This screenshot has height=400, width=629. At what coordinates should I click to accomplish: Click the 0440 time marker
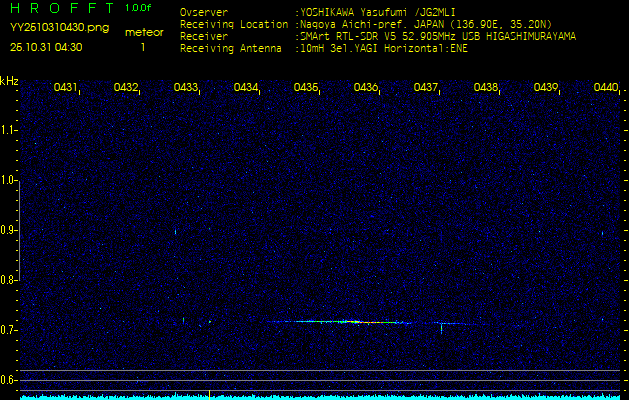click(606, 88)
